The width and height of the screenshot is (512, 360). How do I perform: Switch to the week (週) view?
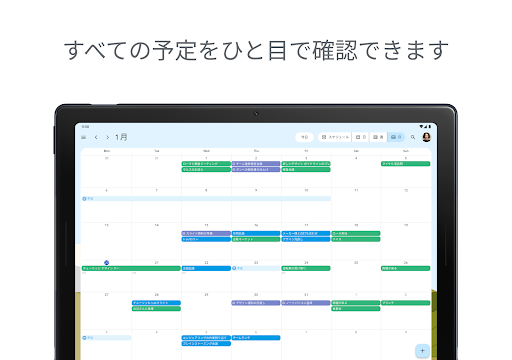pyautogui.click(x=378, y=137)
